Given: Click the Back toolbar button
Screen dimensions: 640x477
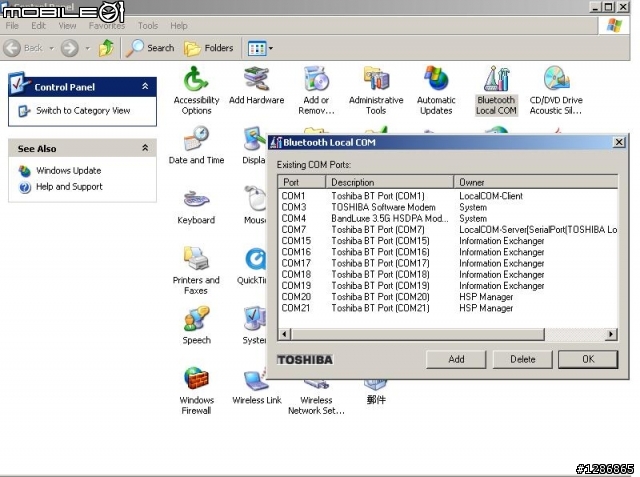Looking at the screenshot, I should (x=23, y=48).
